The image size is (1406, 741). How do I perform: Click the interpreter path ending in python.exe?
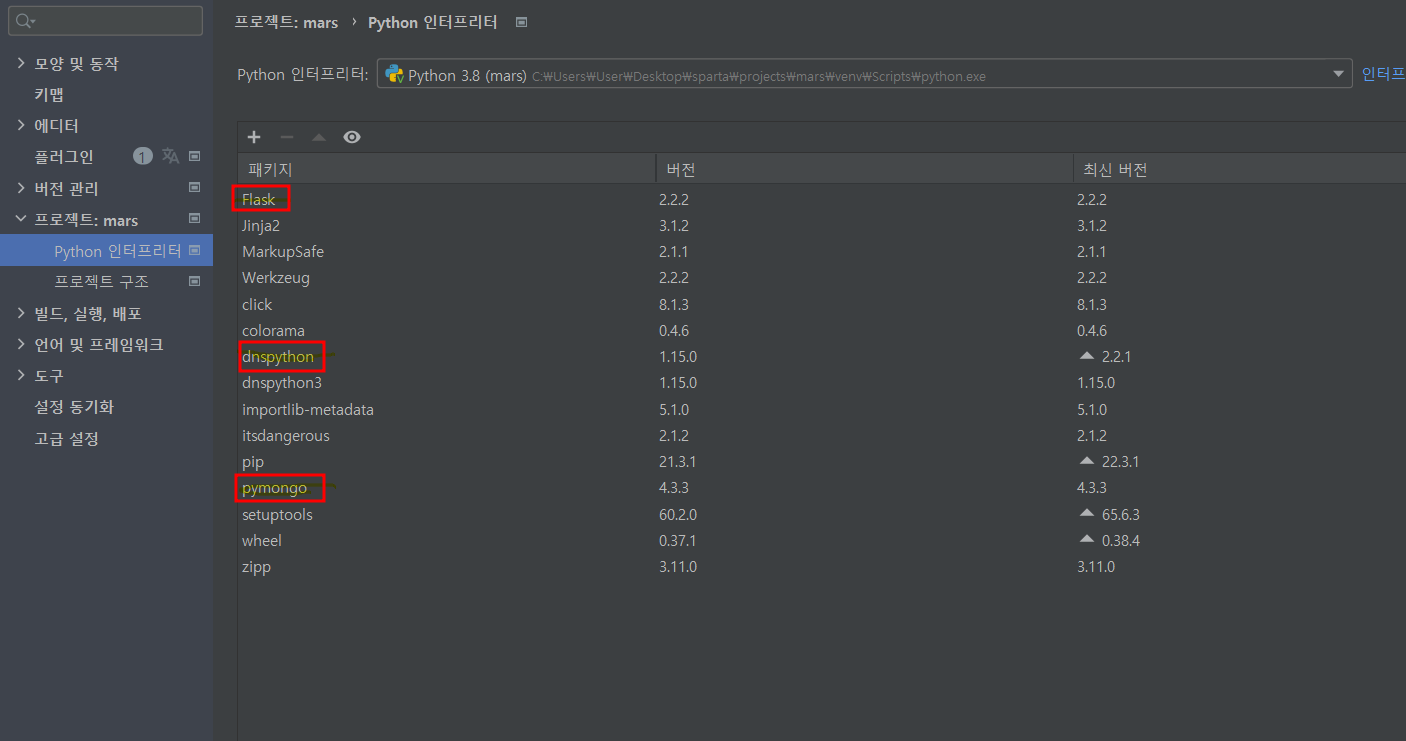(758, 76)
